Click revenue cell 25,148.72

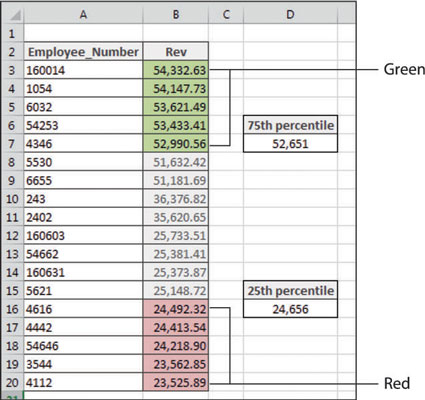tap(176, 291)
